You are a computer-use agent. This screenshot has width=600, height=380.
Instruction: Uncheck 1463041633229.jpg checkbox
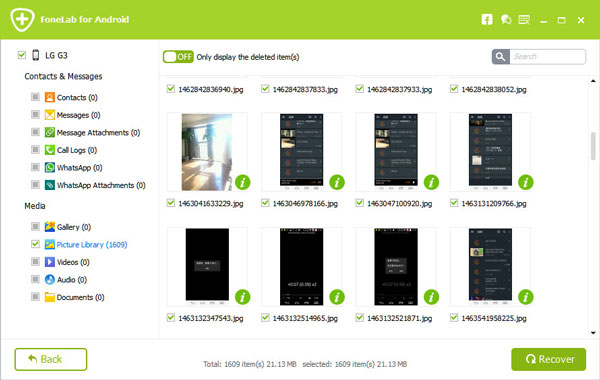tap(171, 203)
